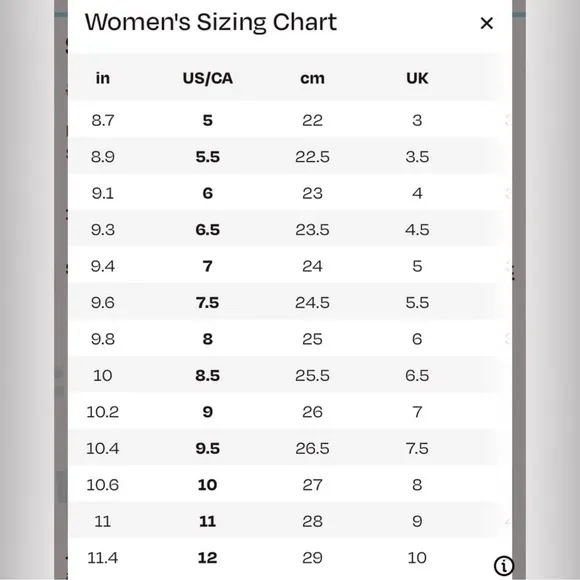Choose US/CA size 12
580x580 pixels.
[208, 557]
